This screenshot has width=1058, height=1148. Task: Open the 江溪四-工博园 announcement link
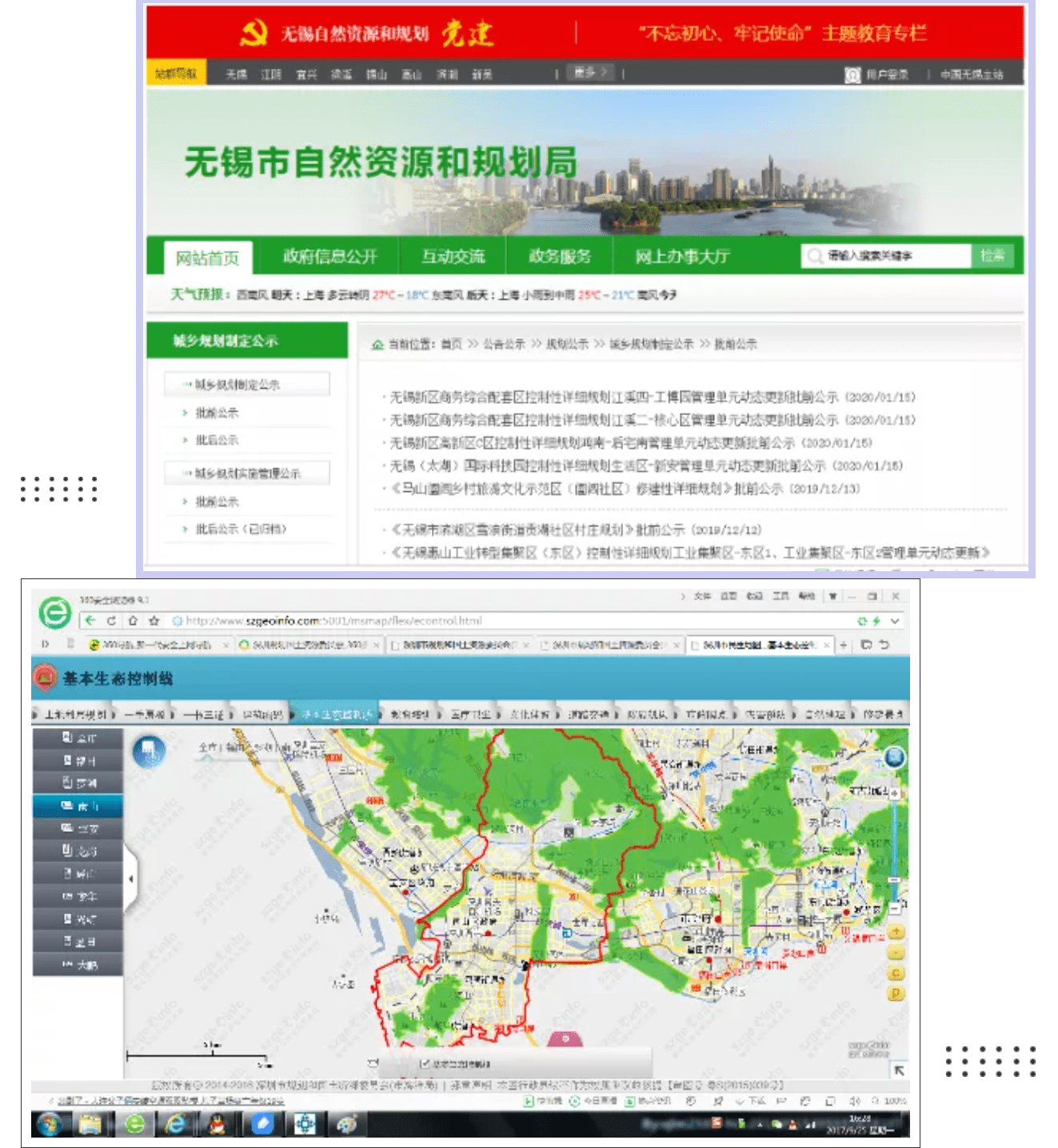coord(652,397)
